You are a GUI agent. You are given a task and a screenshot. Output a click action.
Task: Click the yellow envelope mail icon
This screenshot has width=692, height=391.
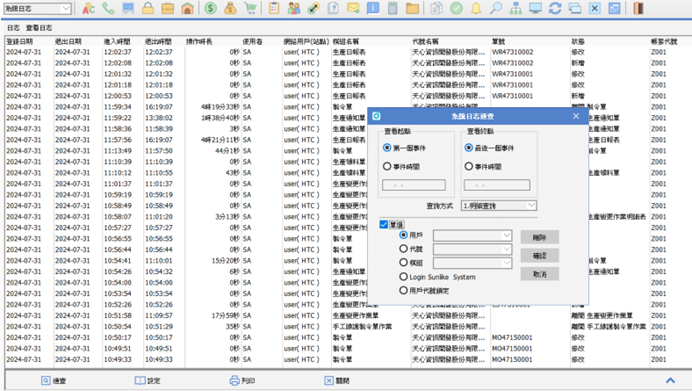click(353, 8)
